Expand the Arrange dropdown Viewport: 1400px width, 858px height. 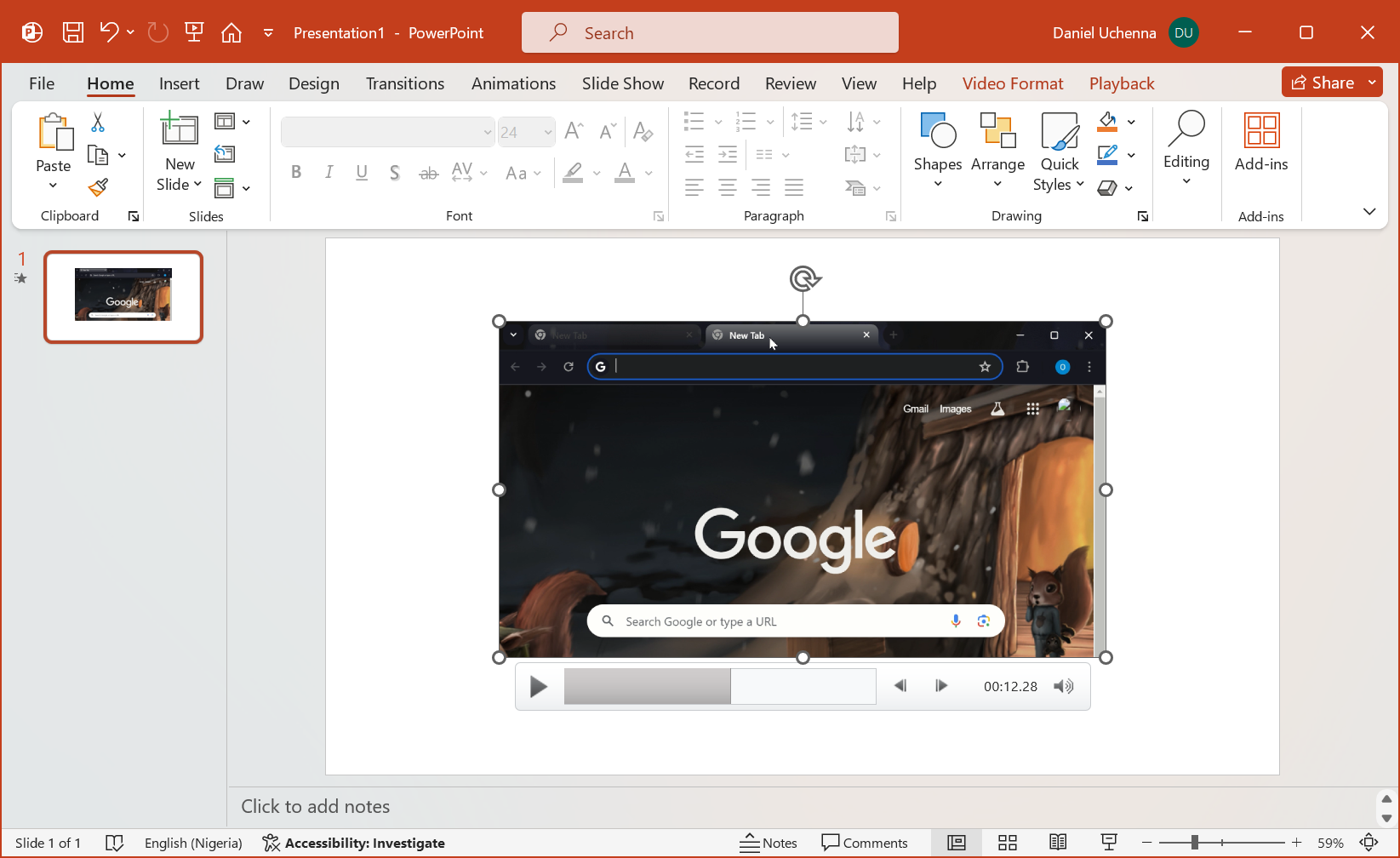click(x=997, y=151)
